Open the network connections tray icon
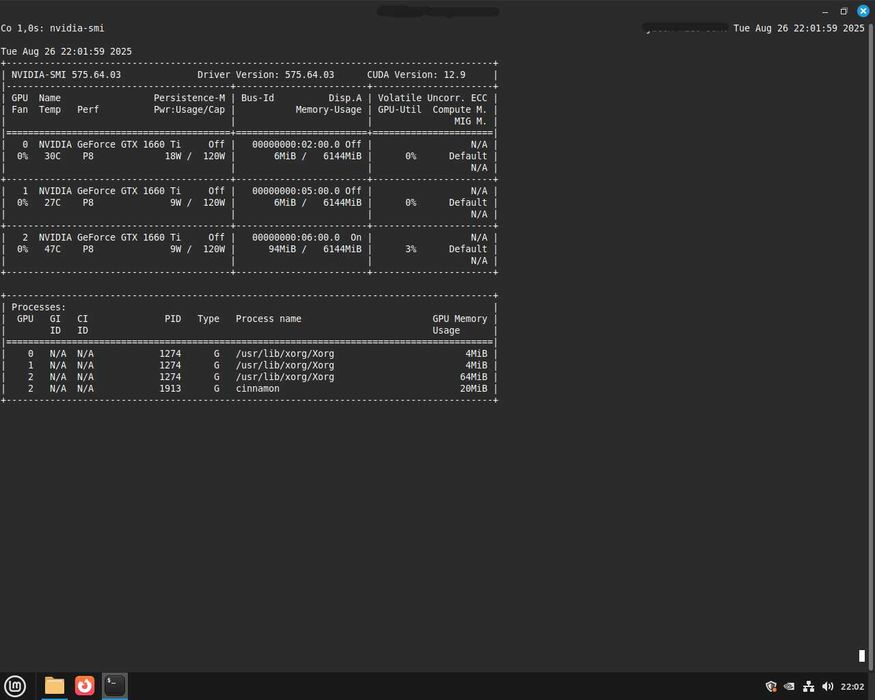Image resolution: width=875 pixels, height=700 pixels. click(x=809, y=687)
